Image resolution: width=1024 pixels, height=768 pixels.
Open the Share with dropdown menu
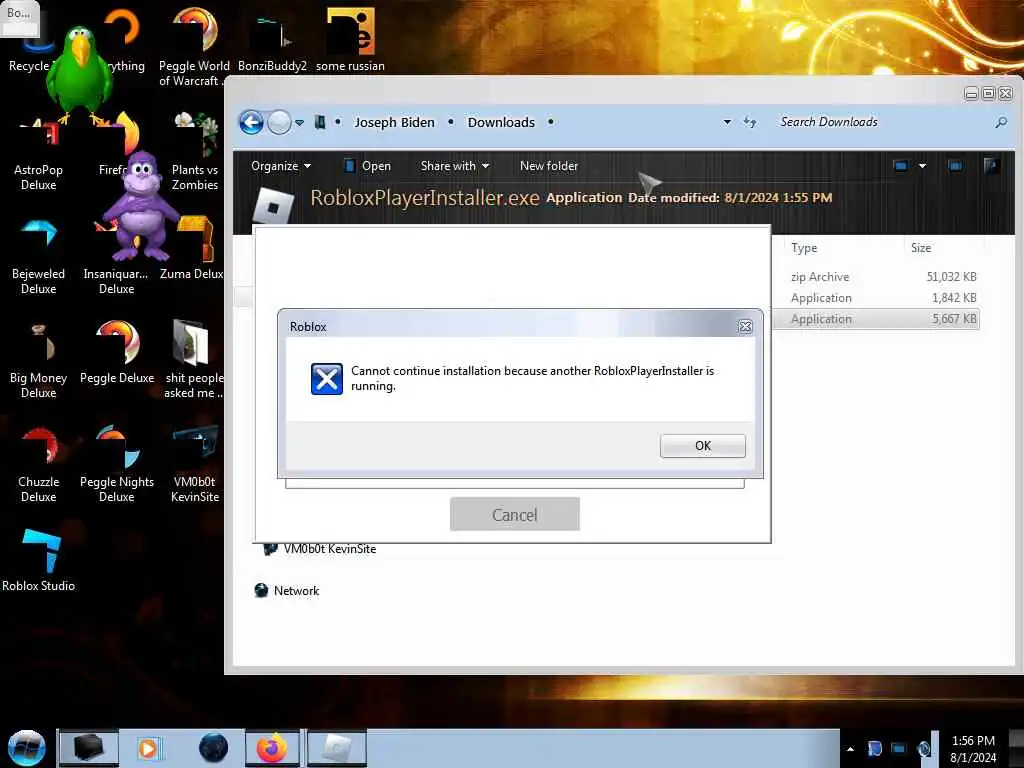click(x=455, y=166)
